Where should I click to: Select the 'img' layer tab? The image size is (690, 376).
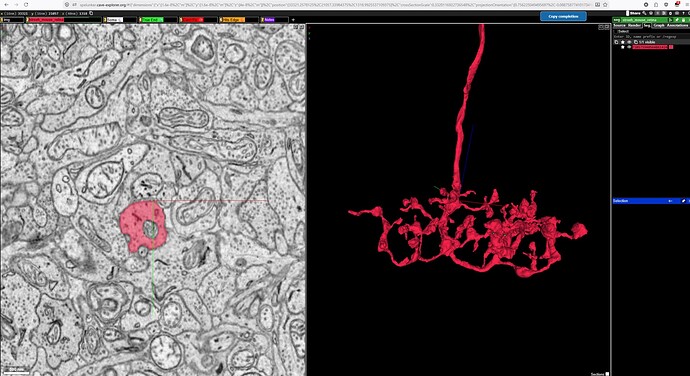[12, 20]
